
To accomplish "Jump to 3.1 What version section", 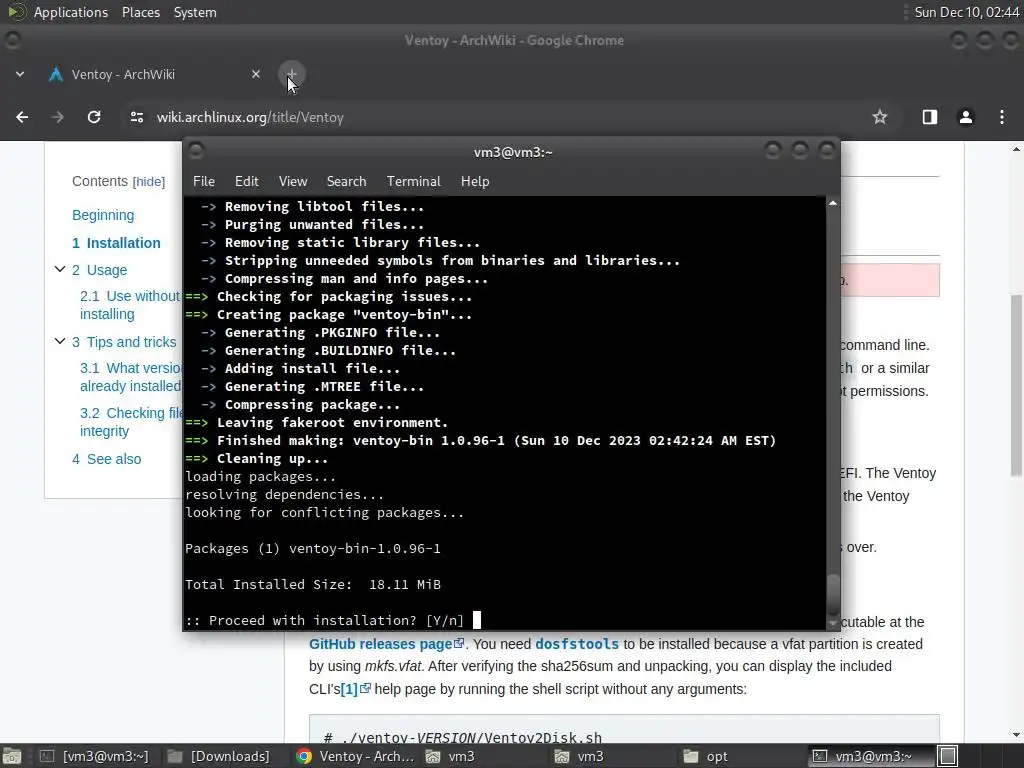I will pos(131,377).
